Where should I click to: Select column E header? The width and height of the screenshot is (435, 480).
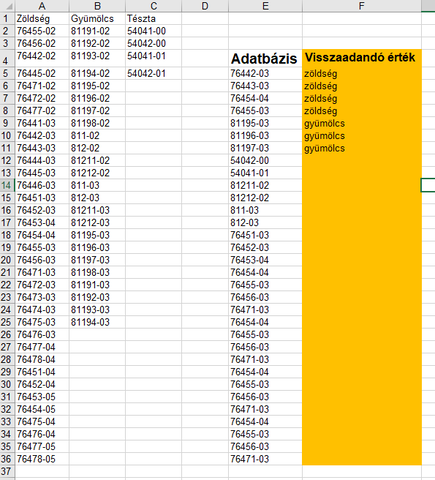pyautogui.click(x=265, y=6)
